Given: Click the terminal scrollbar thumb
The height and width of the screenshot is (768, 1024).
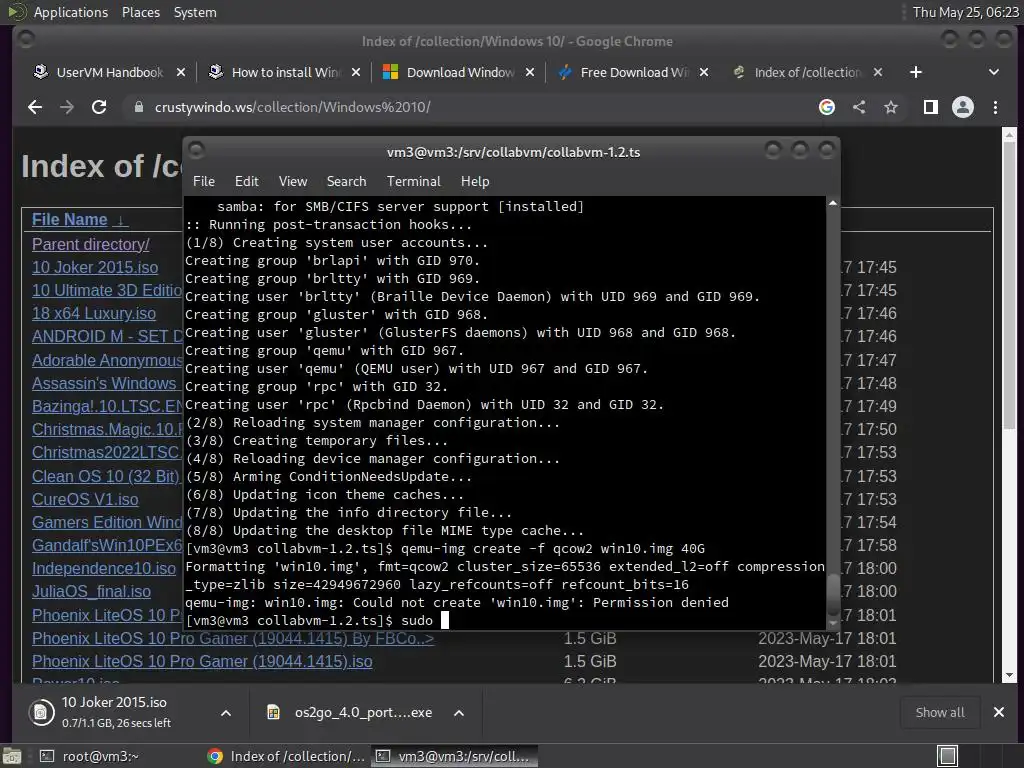Looking at the screenshot, I should tap(833, 594).
